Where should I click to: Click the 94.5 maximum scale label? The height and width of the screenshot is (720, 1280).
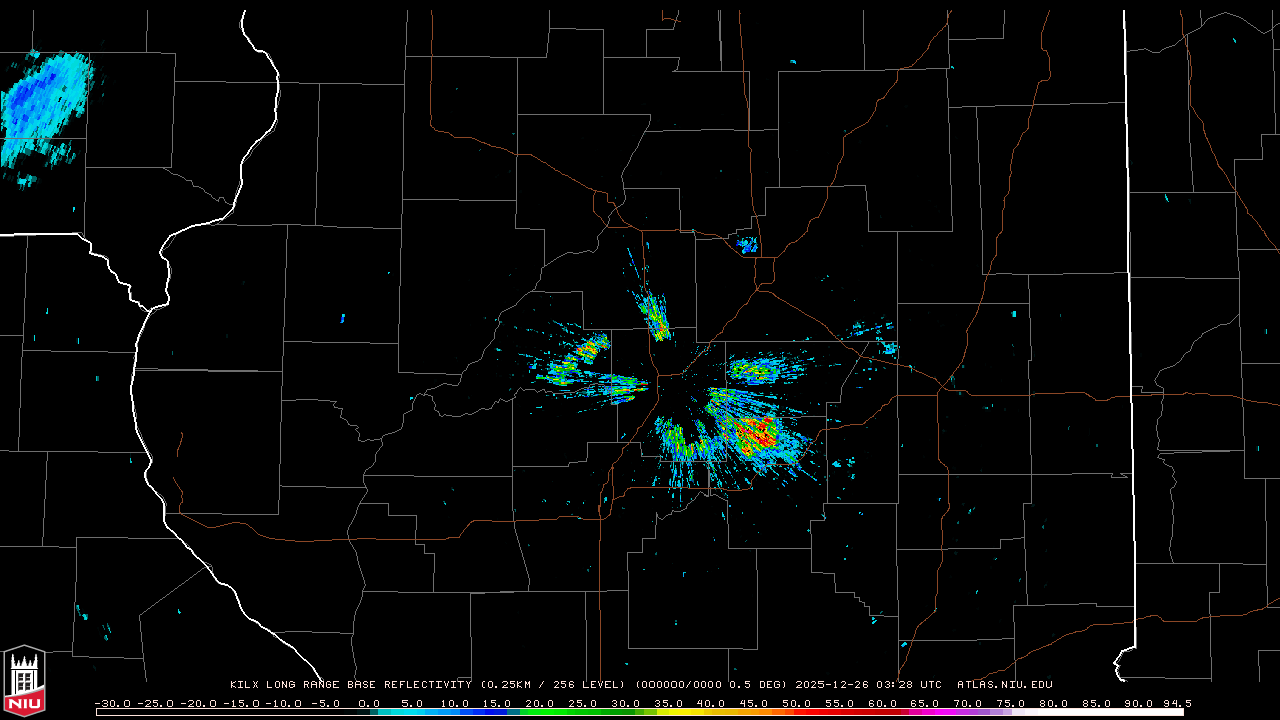[1177, 703]
